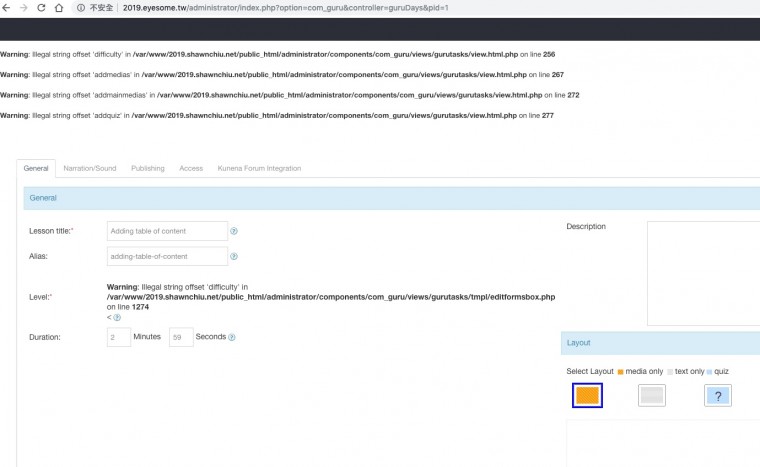Click the address bar URL
760x467 pixels.
tap(285, 8)
